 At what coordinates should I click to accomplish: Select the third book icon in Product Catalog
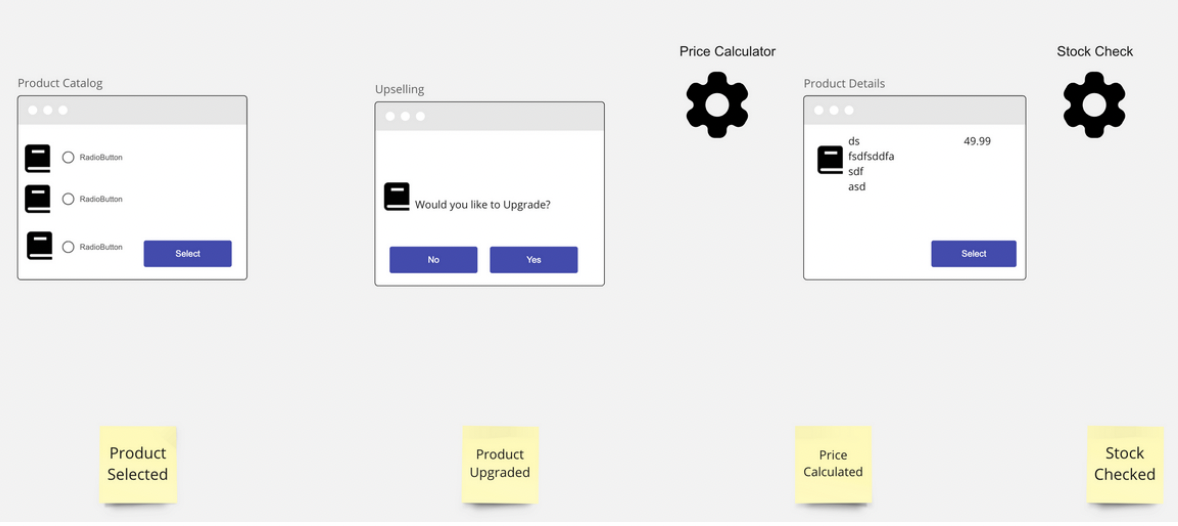point(40,246)
